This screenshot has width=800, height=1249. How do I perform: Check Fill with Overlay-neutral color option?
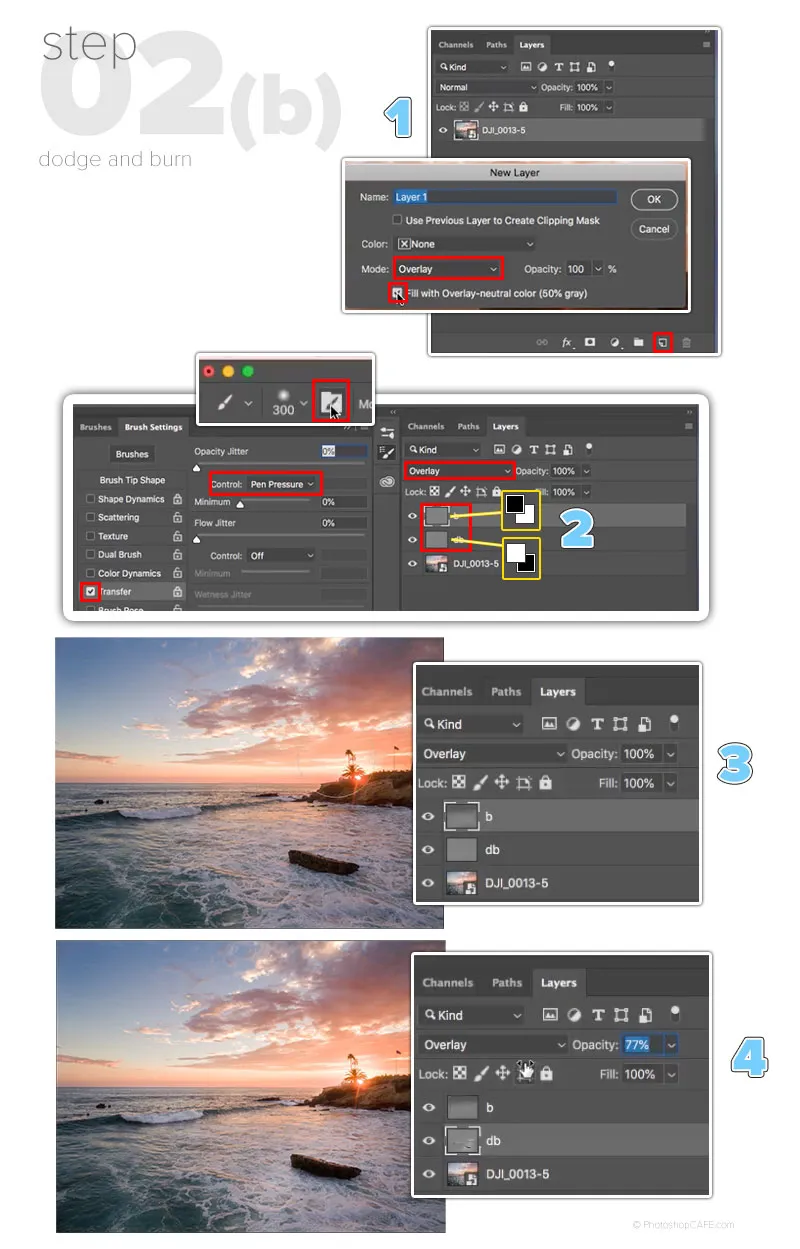[397, 293]
